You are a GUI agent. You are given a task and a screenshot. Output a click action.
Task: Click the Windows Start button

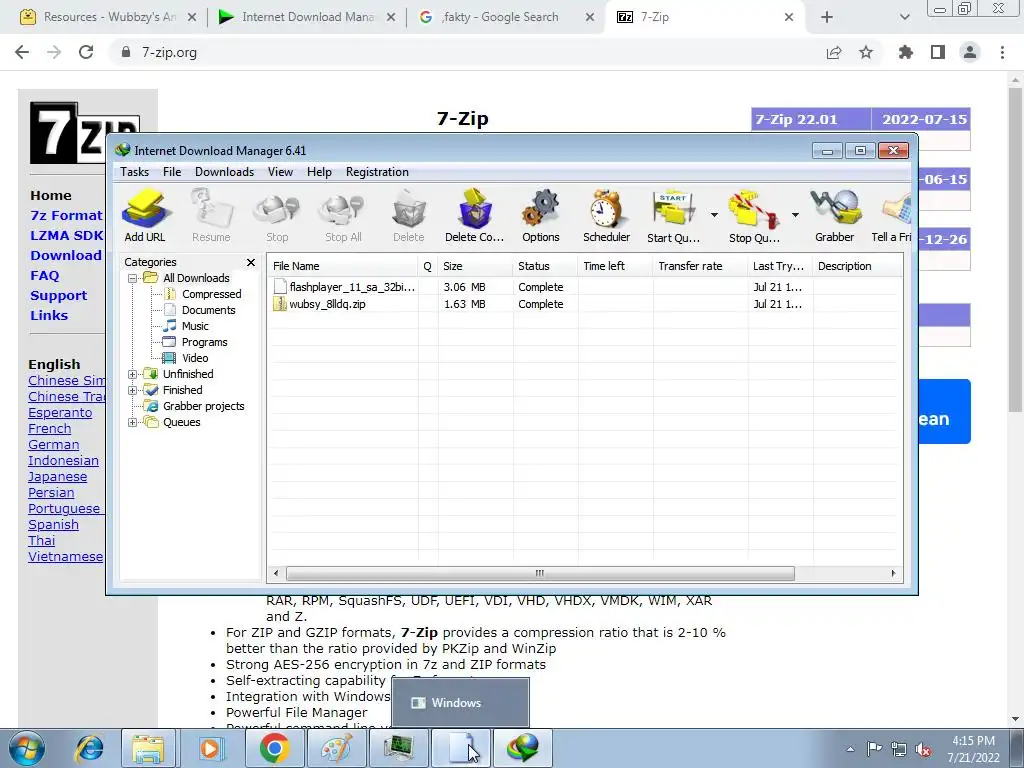coord(26,748)
